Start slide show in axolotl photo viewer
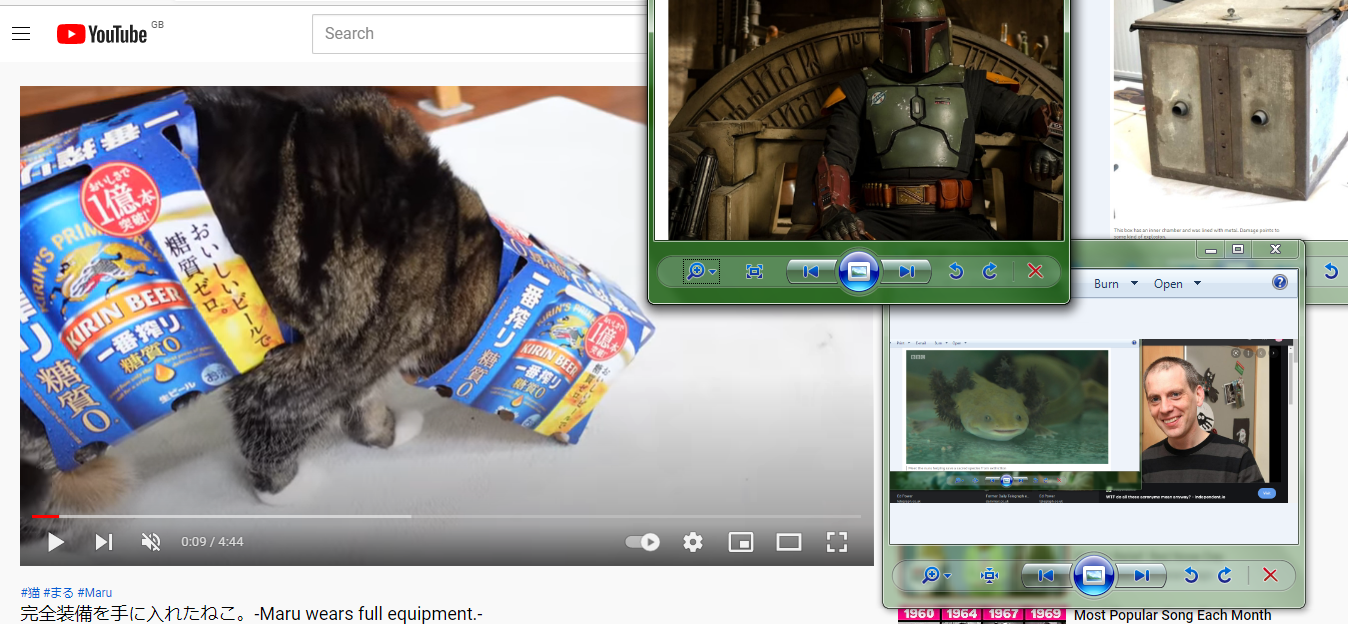This screenshot has height=624, width=1348. pyautogui.click(x=1094, y=575)
